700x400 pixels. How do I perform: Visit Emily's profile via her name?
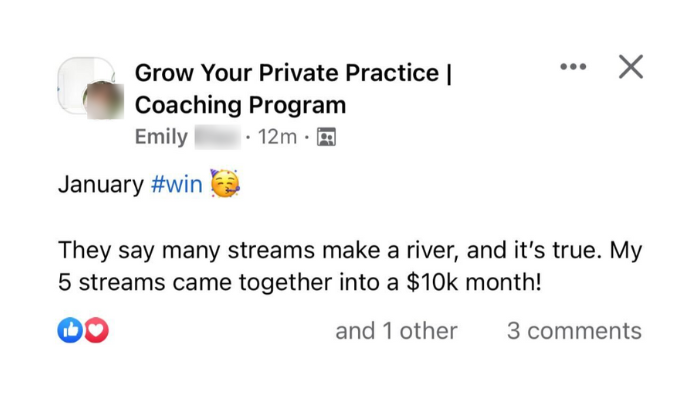[x=161, y=137]
